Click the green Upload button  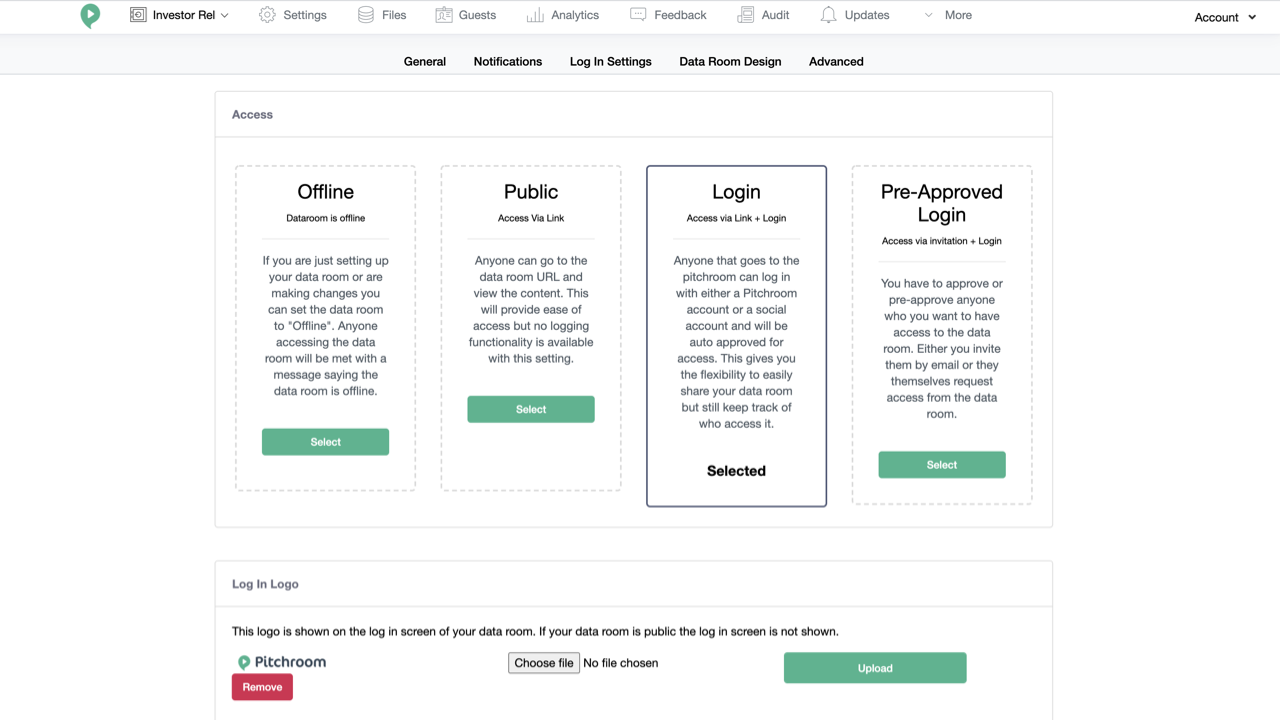point(875,668)
